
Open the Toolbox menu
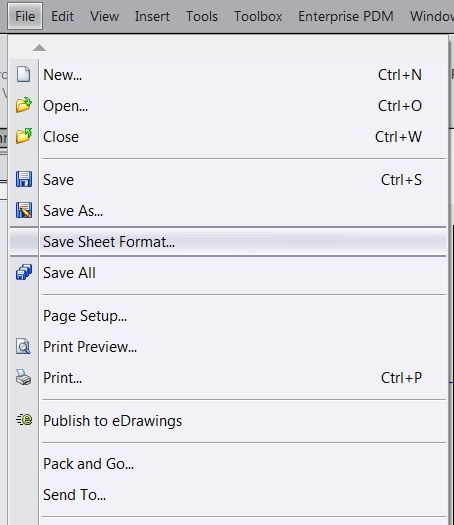point(258,16)
